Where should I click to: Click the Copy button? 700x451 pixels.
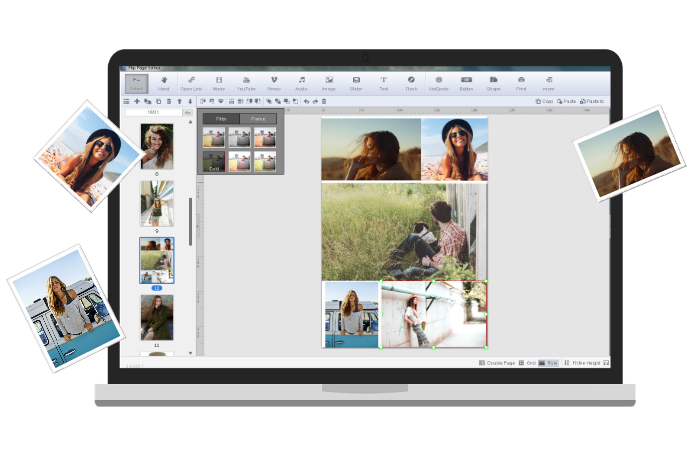pyautogui.click(x=544, y=101)
